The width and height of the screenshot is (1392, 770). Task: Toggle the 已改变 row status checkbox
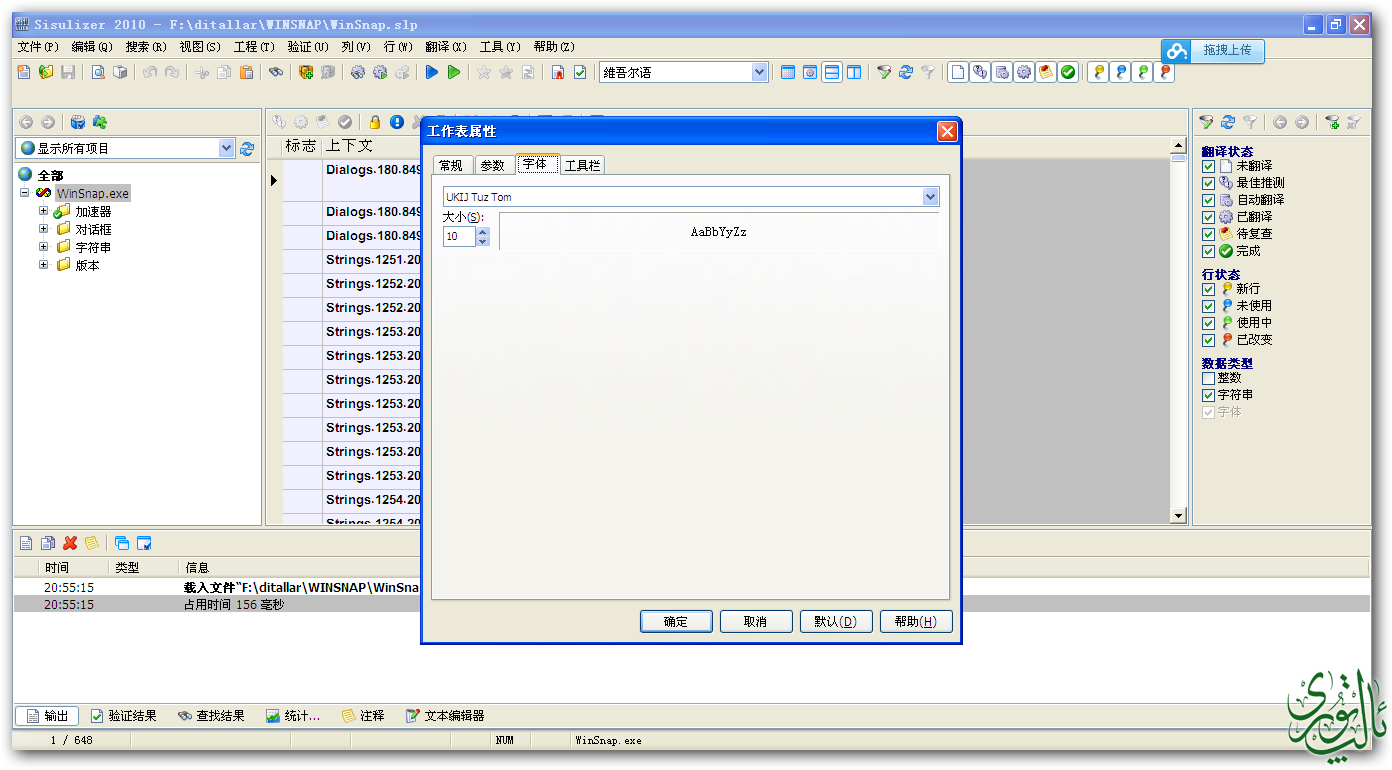[x=1208, y=340]
